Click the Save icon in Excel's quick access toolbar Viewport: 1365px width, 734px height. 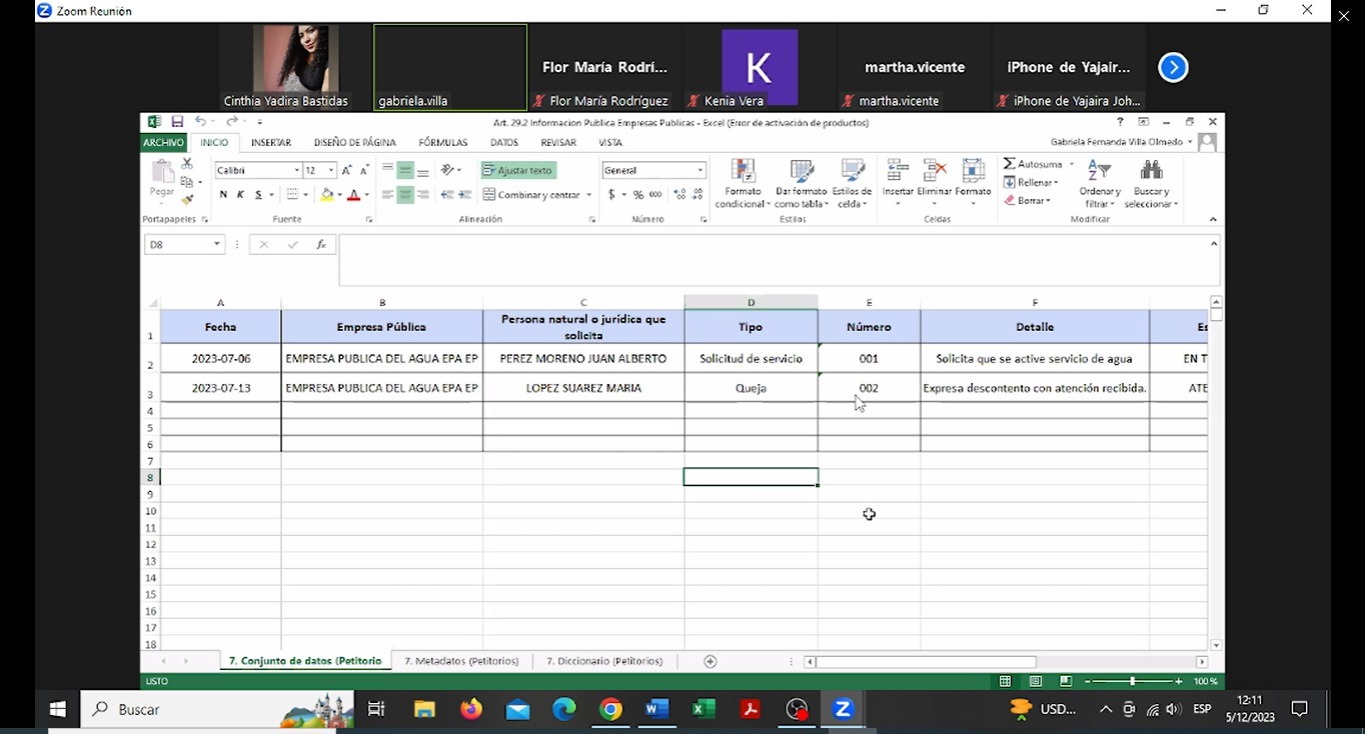[177, 122]
